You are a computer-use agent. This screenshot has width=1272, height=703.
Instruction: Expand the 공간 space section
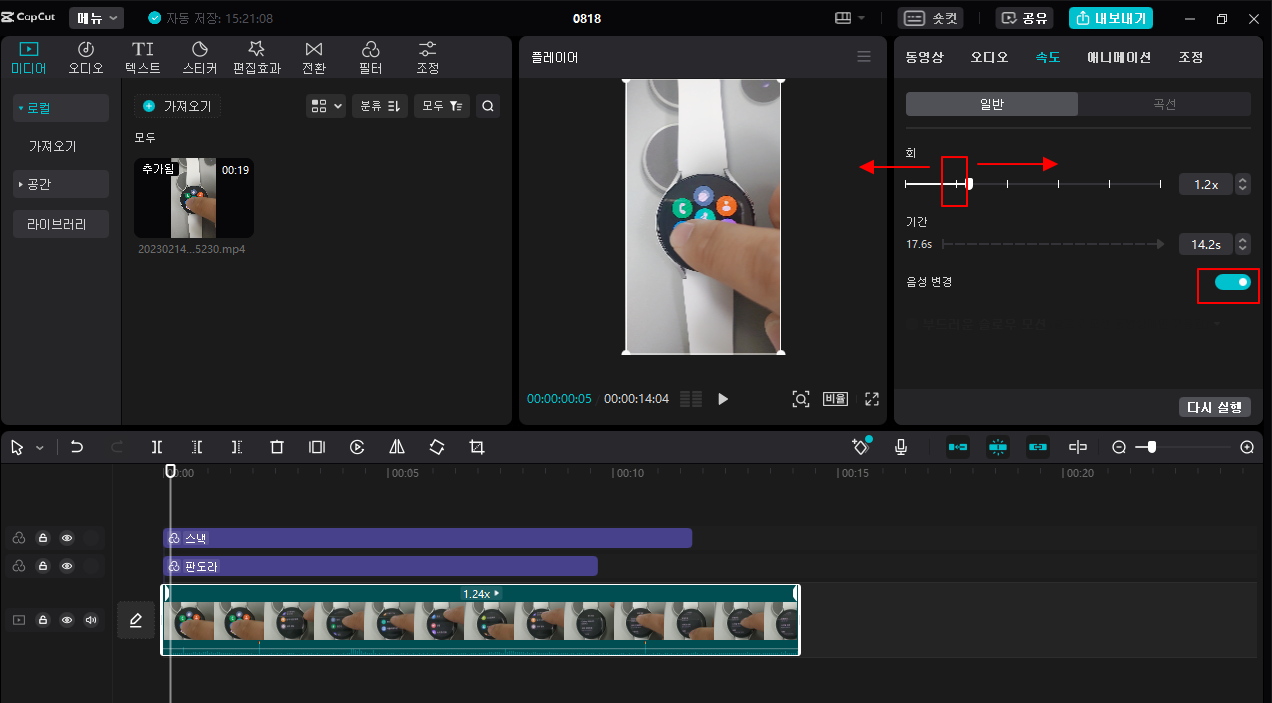click(61, 184)
